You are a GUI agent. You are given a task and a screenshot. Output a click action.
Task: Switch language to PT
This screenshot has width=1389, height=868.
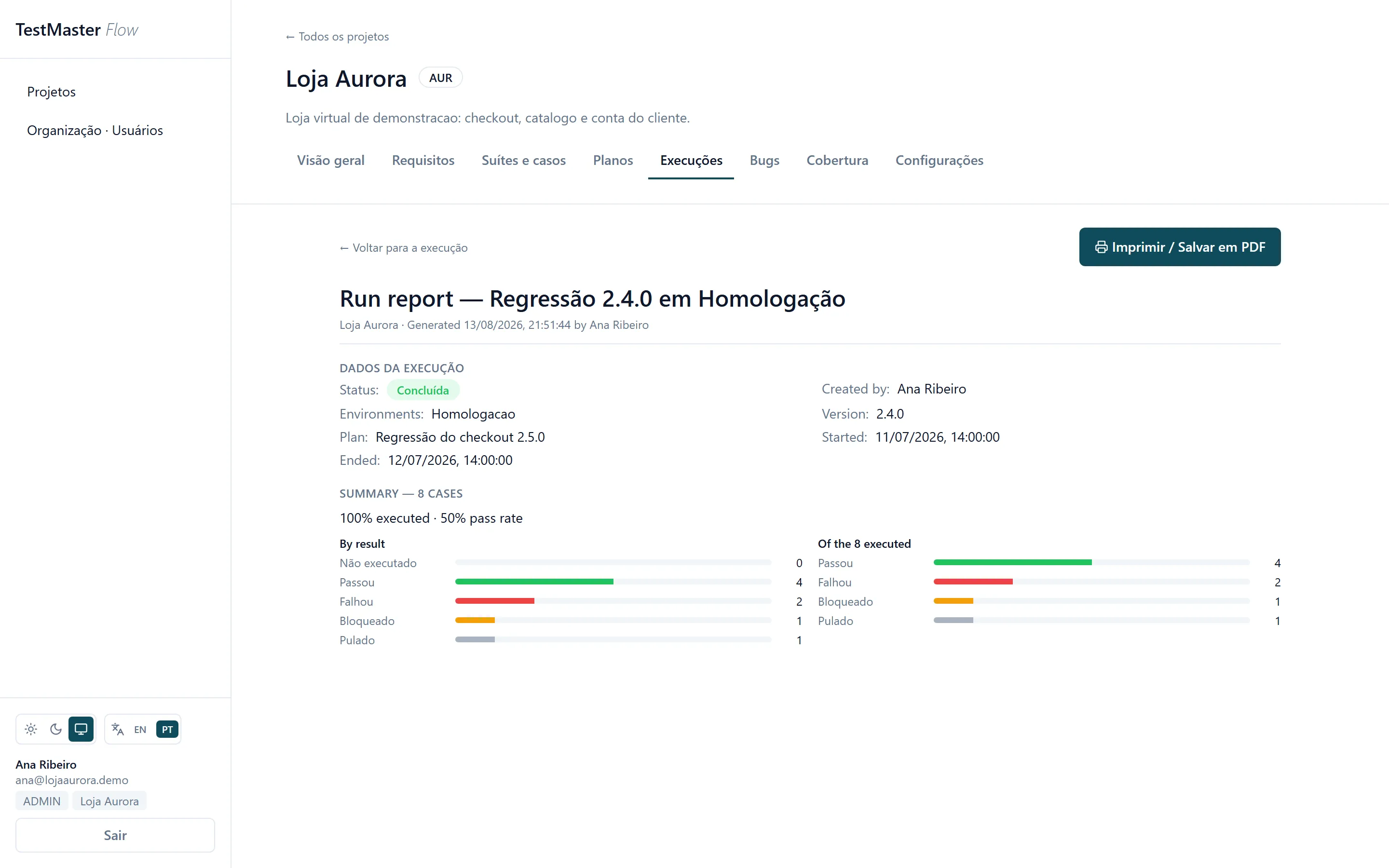pos(167,729)
